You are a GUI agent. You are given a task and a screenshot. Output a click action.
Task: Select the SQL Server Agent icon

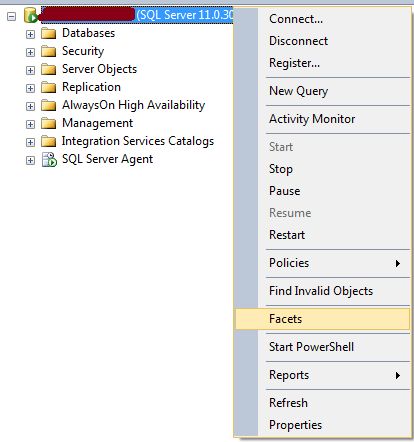pos(49,159)
